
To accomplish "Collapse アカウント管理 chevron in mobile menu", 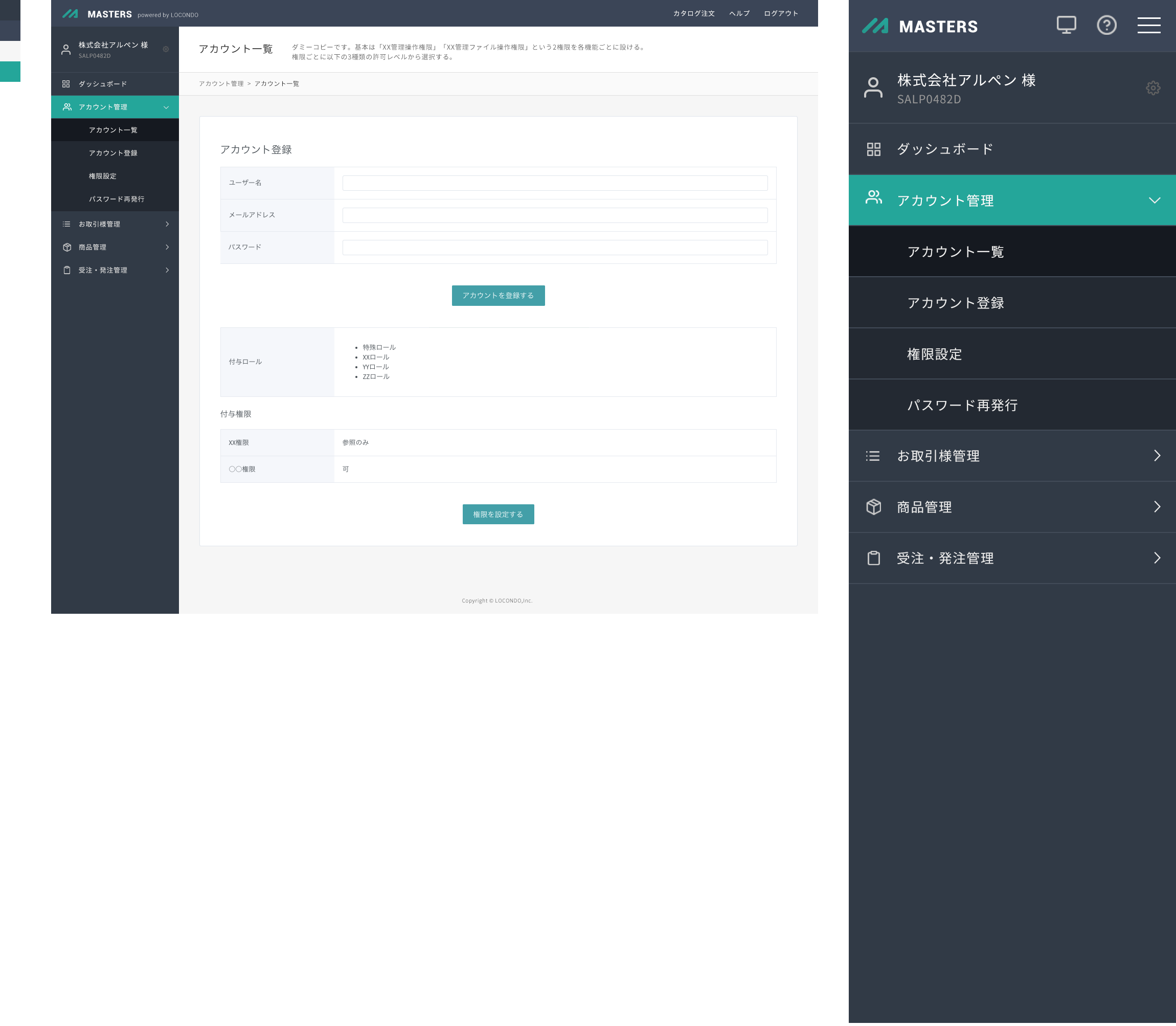I will (1154, 200).
